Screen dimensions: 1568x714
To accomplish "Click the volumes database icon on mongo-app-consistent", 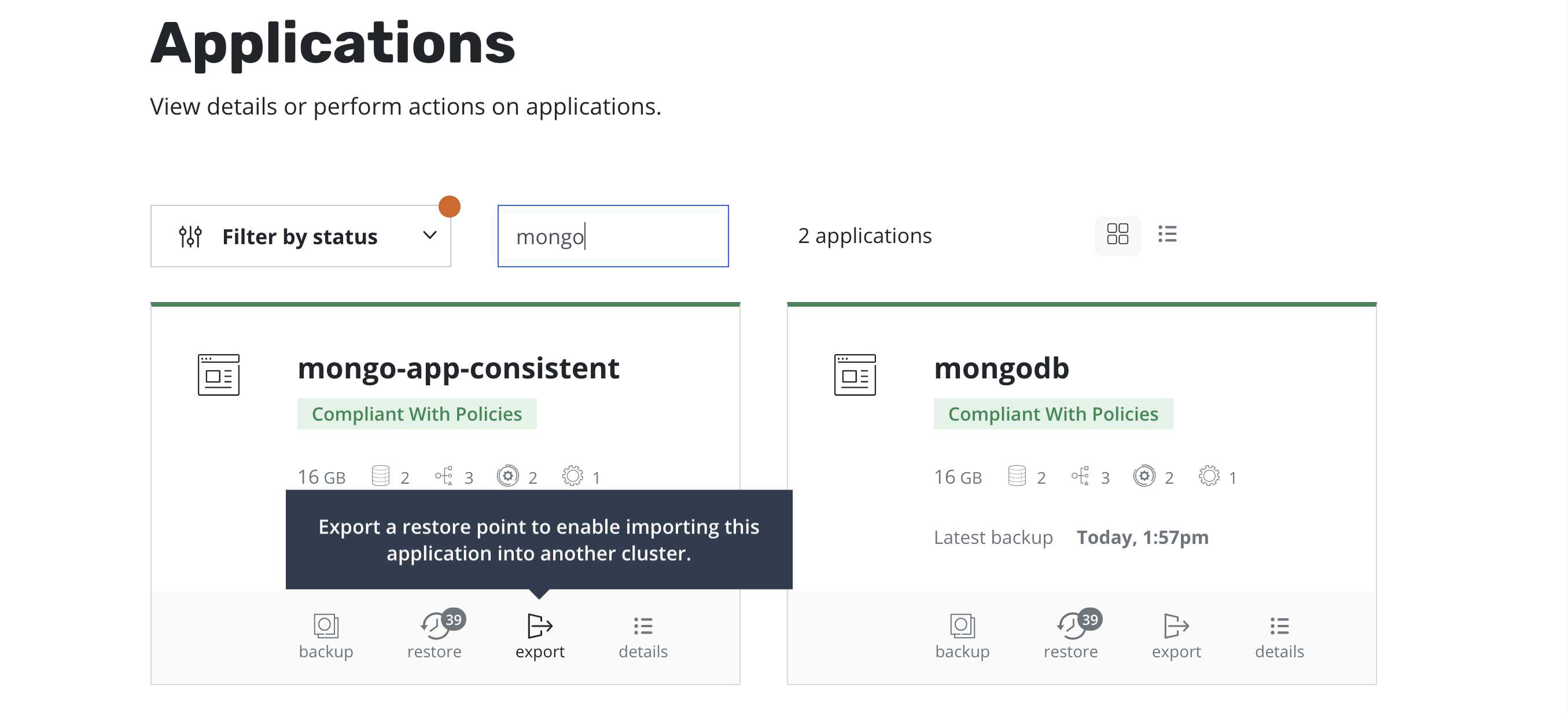I will click(381, 476).
